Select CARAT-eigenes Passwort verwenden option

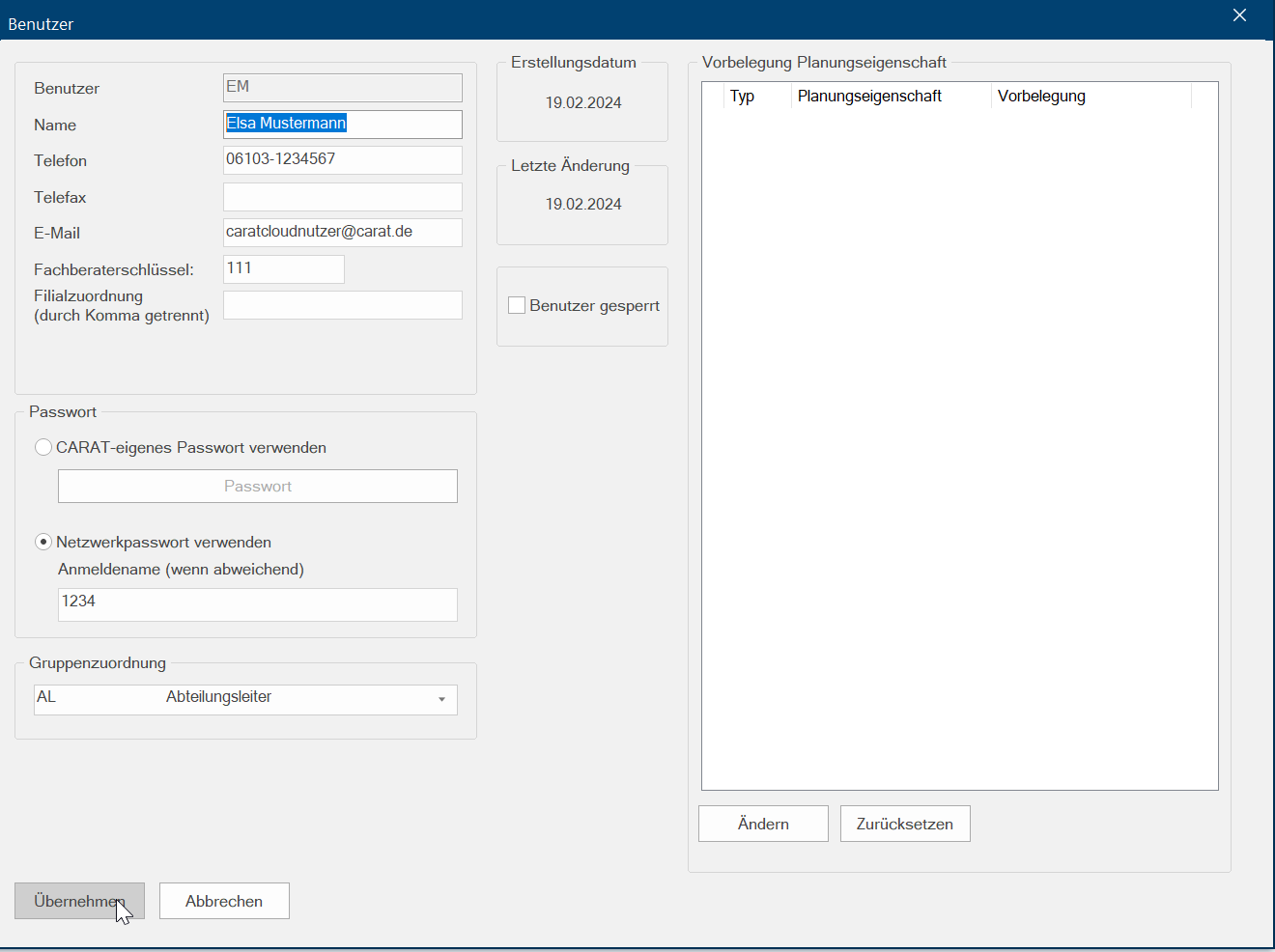(43, 447)
